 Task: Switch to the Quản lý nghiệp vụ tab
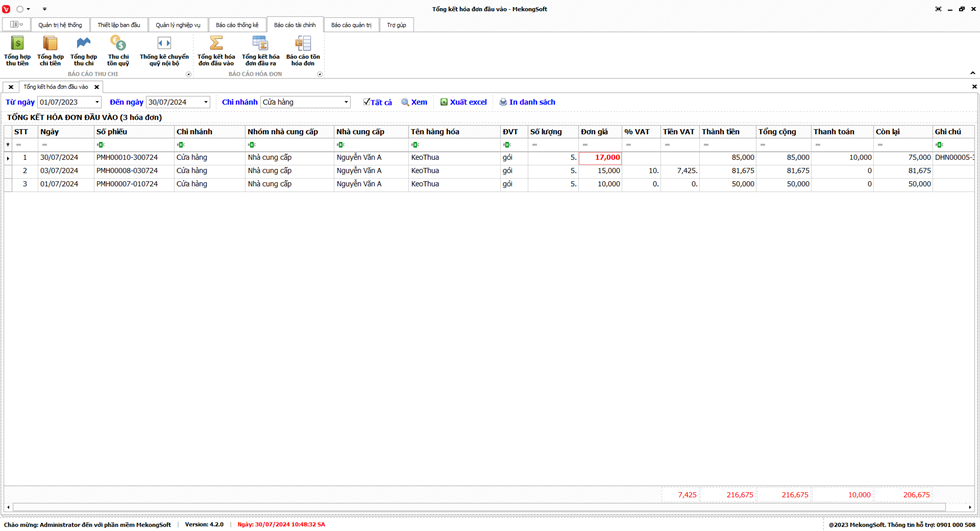click(178, 25)
